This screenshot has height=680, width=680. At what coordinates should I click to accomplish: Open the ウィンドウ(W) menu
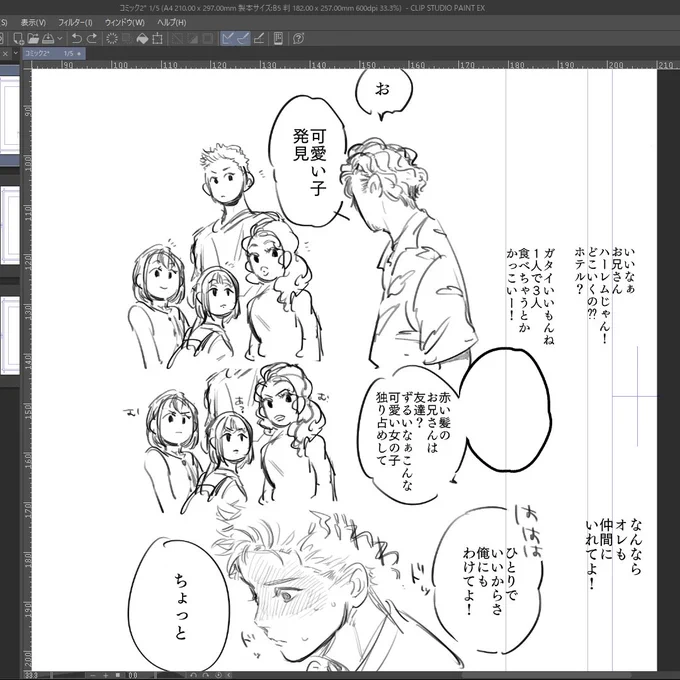(x=124, y=23)
